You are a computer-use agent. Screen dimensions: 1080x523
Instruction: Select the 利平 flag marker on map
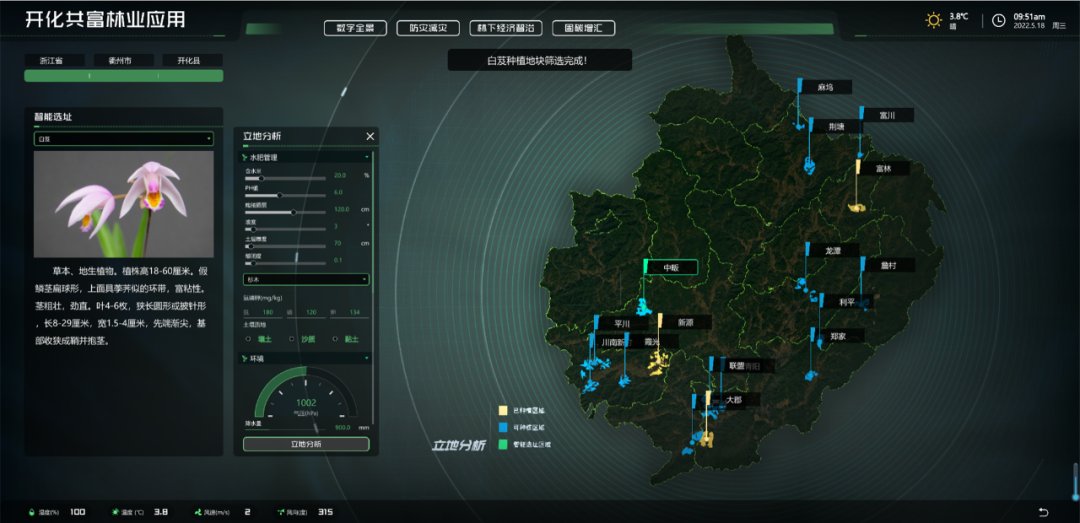point(821,302)
